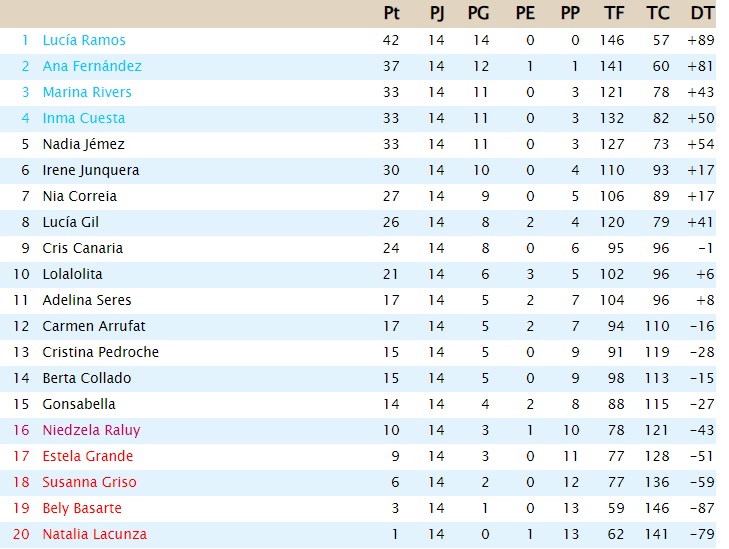Click the PP column header

click(570, 14)
